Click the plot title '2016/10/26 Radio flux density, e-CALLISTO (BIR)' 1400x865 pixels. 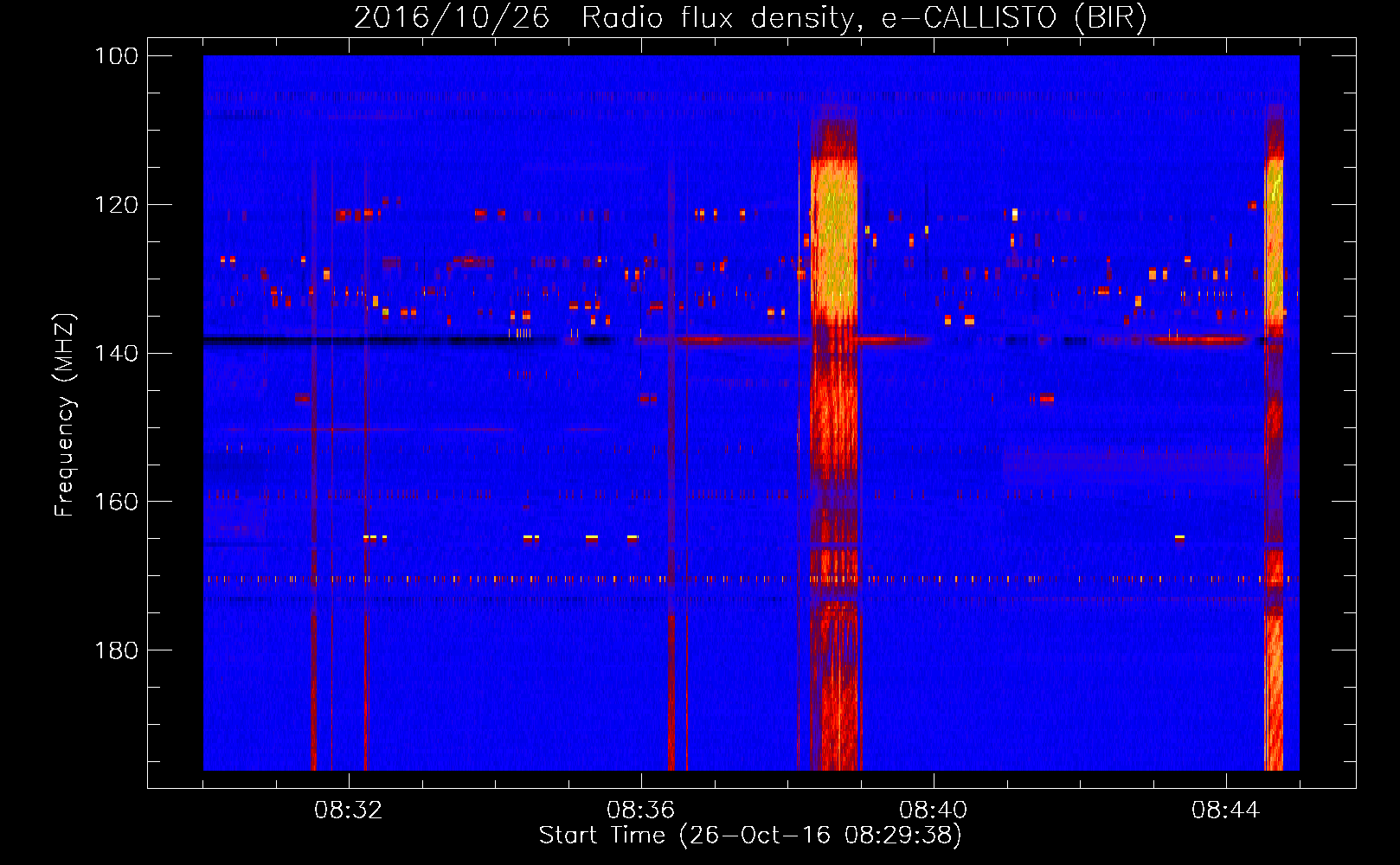pos(750,18)
